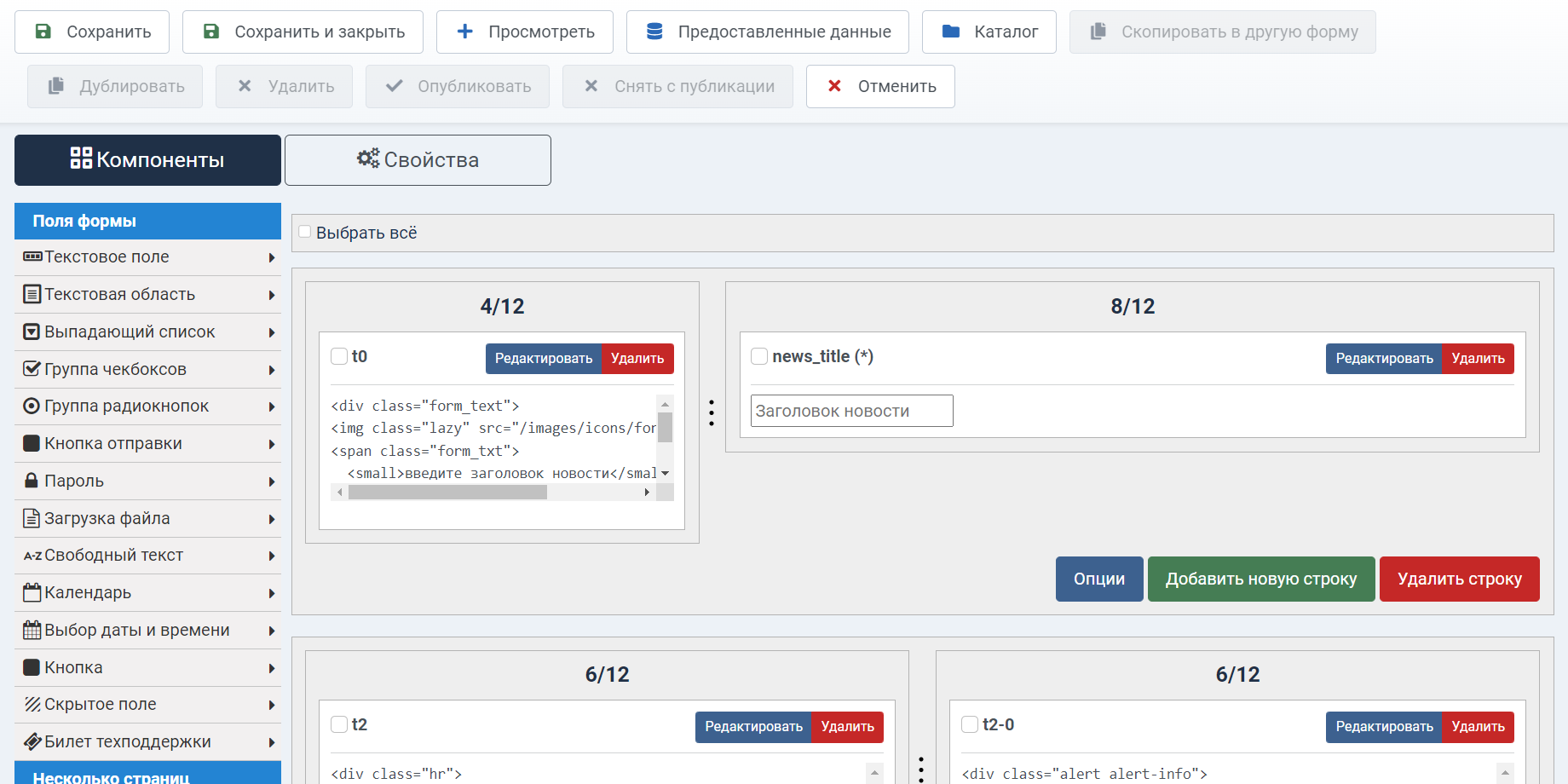Click the database icon on Предоставленные данные
Image resolution: width=1568 pixels, height=784 pixels.
(x=654, y=32)
